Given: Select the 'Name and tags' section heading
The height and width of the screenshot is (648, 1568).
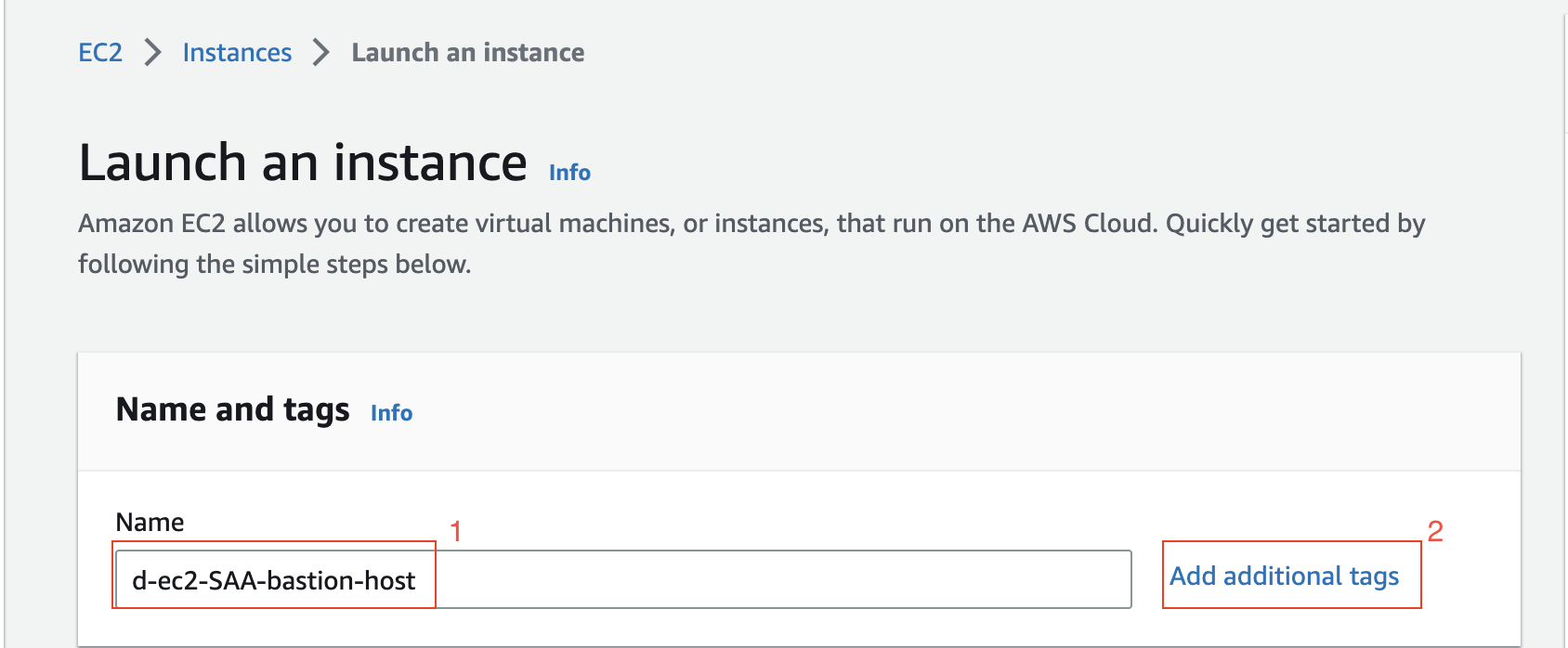Looking at the screenshot, I should click(x=232, y=409).
